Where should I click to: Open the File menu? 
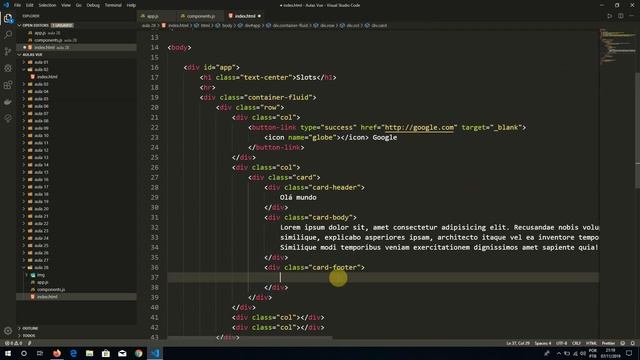18,5
